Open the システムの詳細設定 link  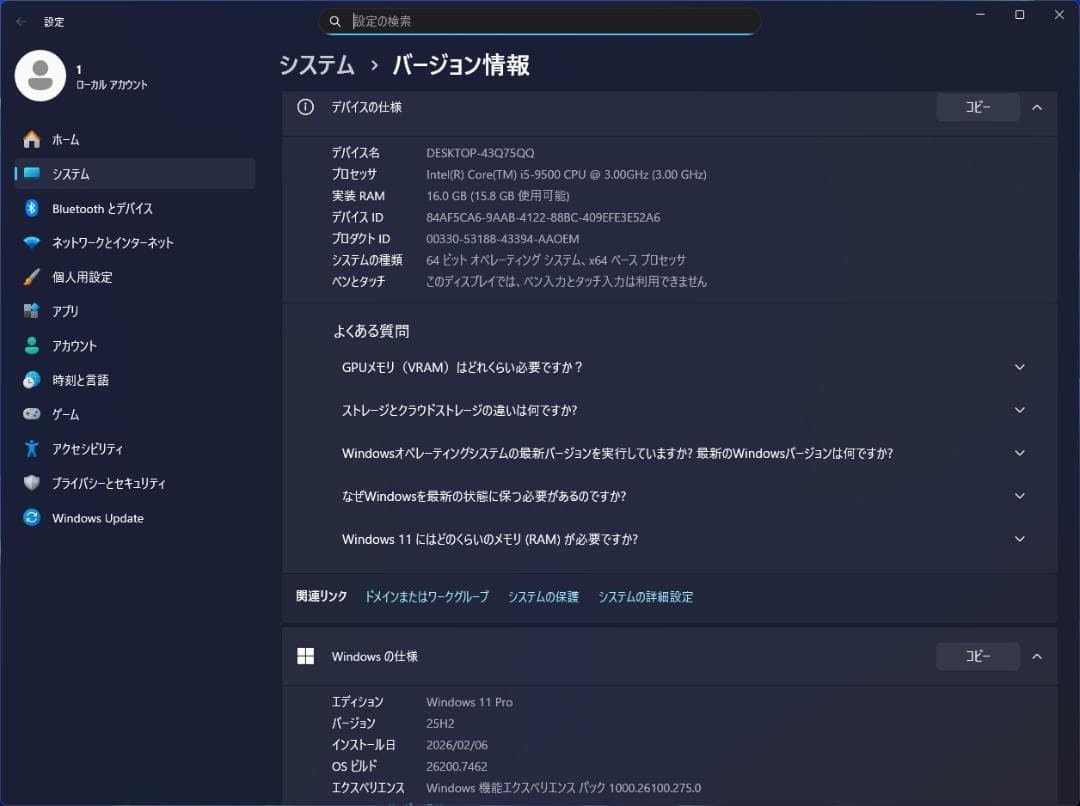coord(645,596)
